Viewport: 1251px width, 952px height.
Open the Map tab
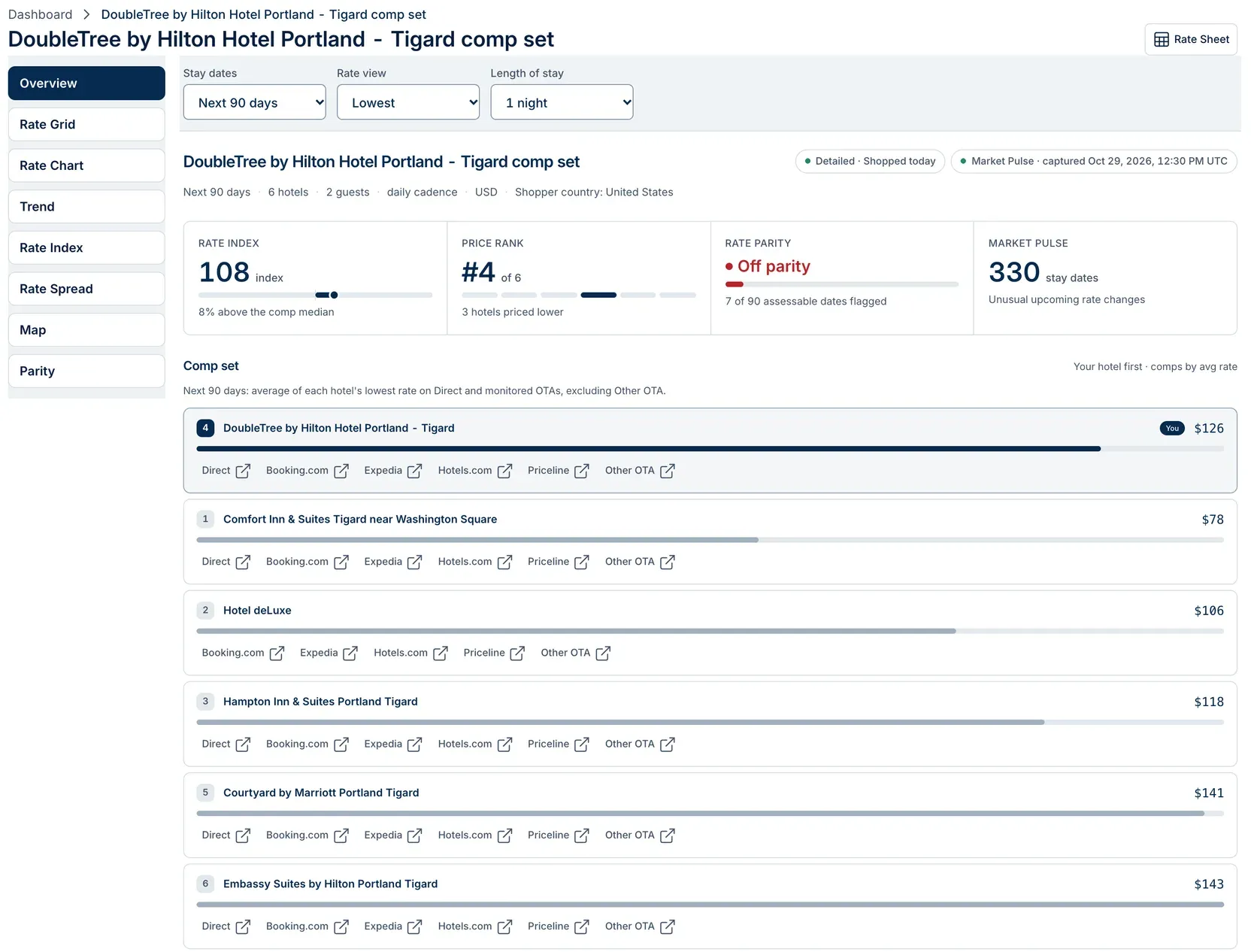[x=86, y=330]
